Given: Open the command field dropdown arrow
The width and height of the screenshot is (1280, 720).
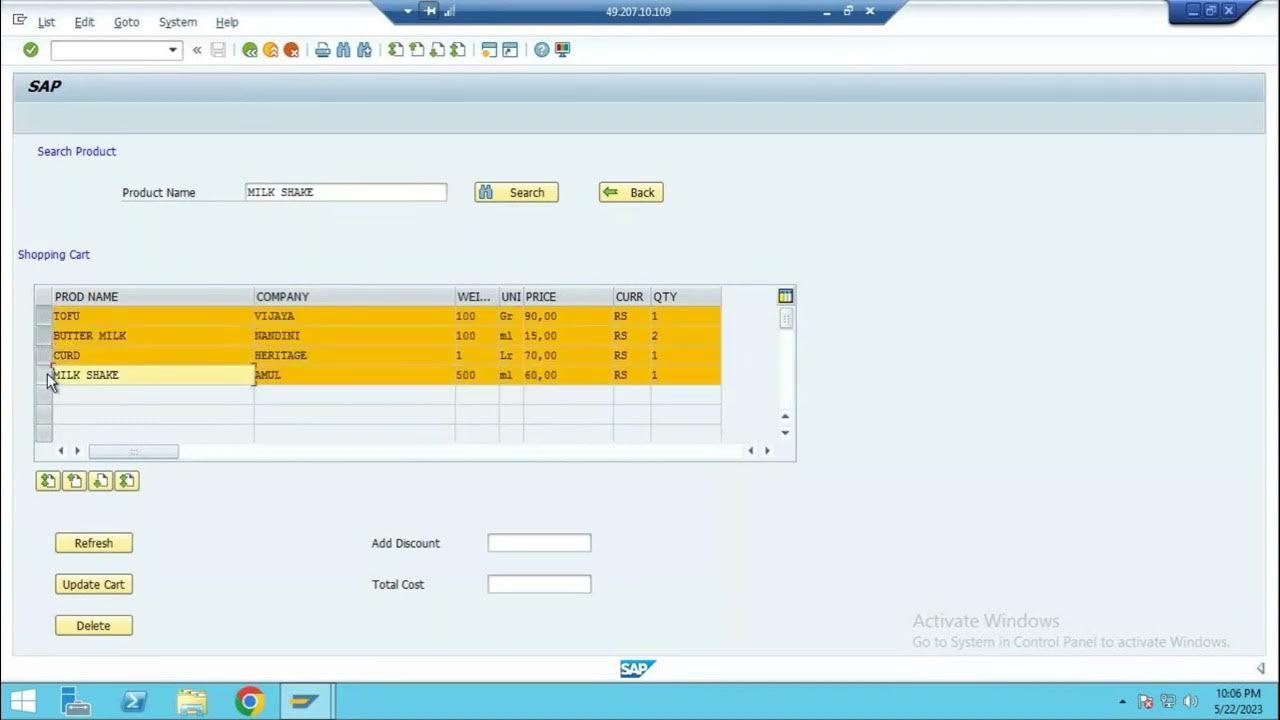Looking at the screenshot, I should (x=173, y=50).
